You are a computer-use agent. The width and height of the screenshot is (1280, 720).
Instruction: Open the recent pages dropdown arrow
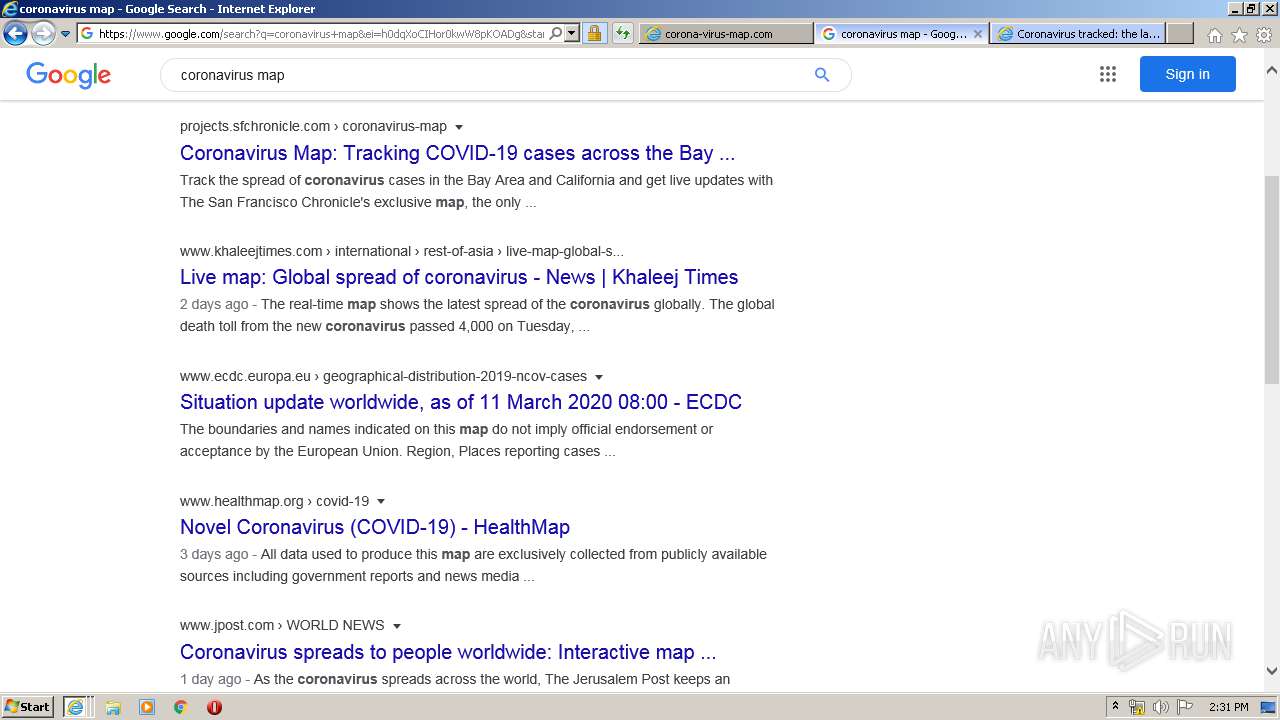pos(65,34)
